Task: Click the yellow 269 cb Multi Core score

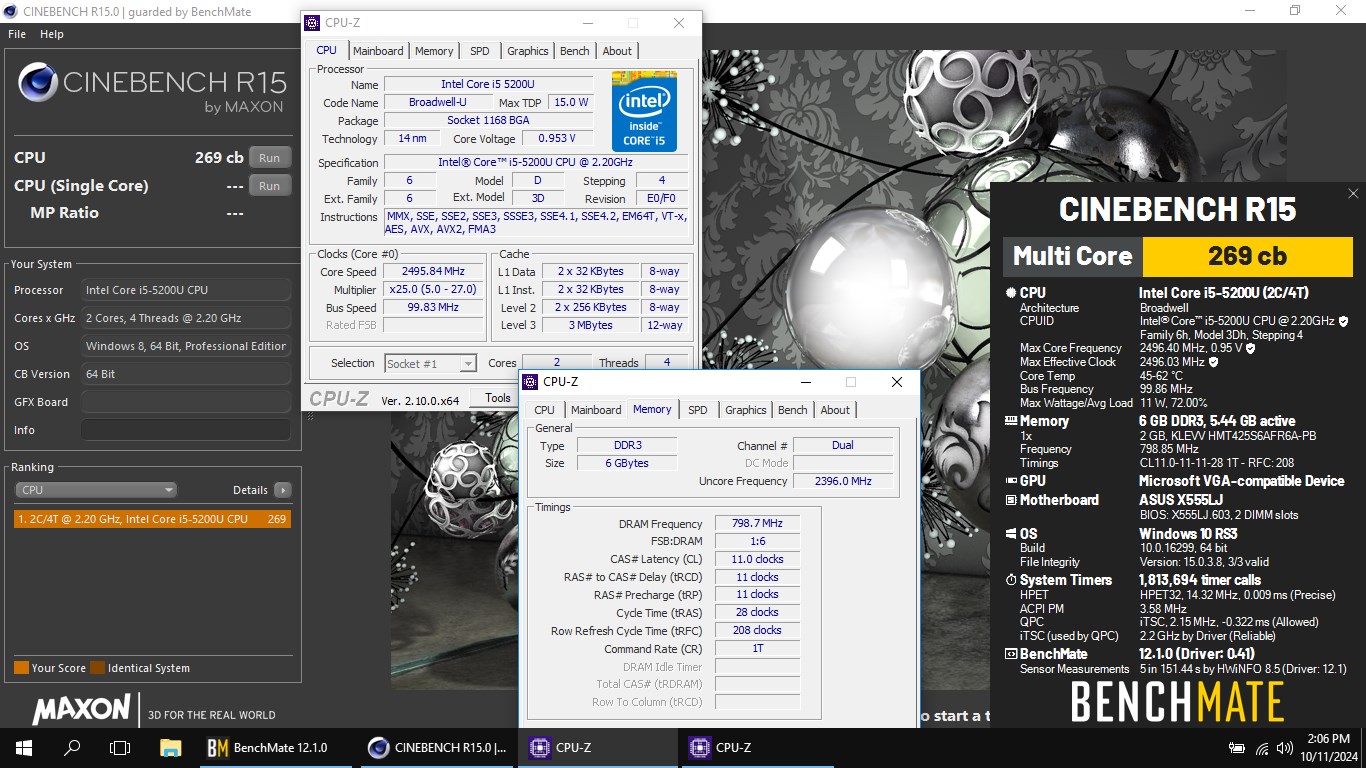Action: coord(1247,256)
